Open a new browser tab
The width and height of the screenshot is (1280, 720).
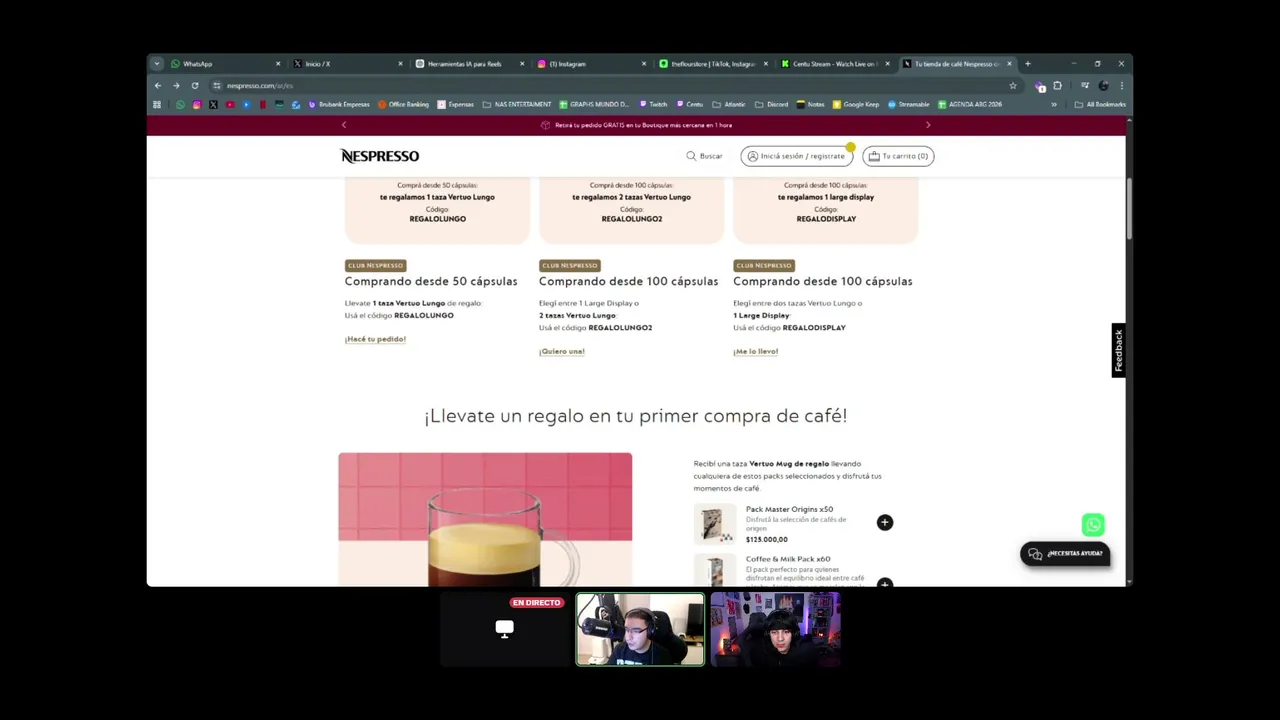1027,64
